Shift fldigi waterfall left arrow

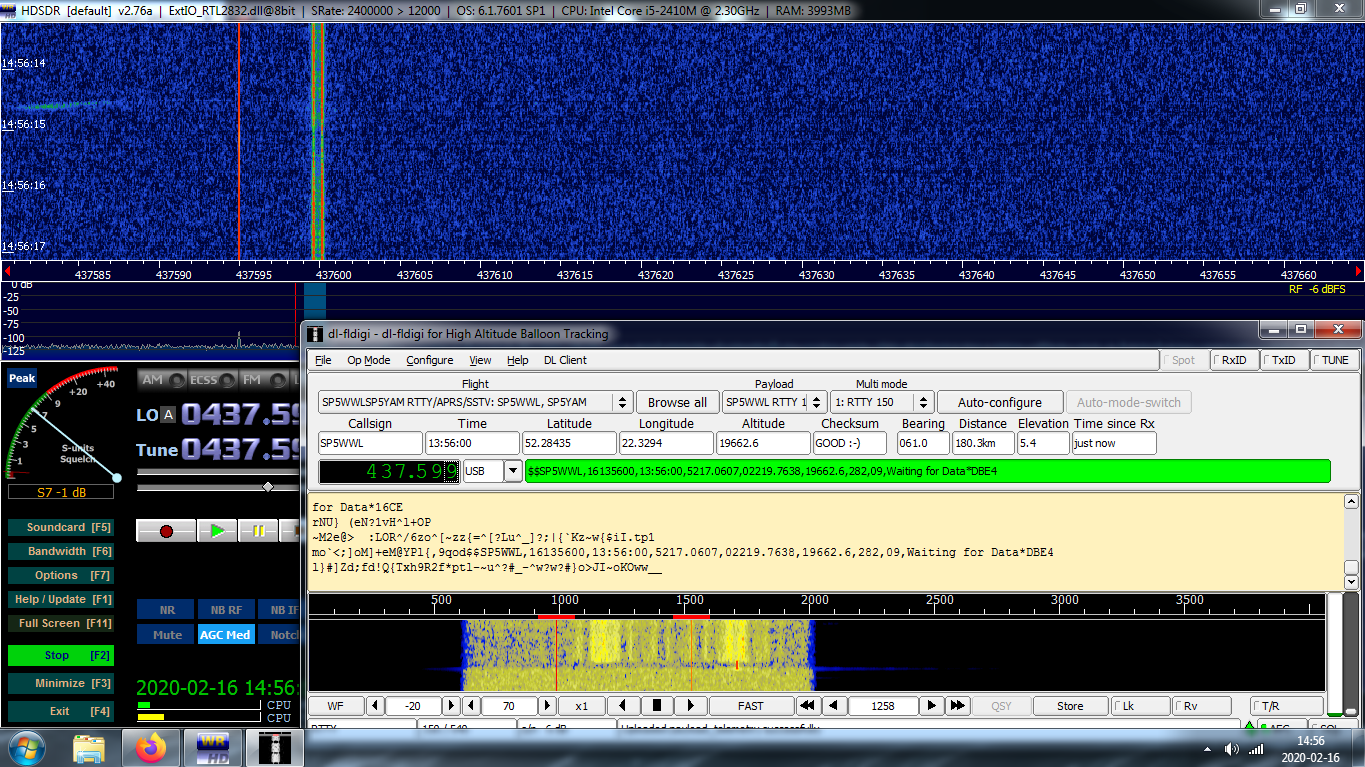(624, 706)
